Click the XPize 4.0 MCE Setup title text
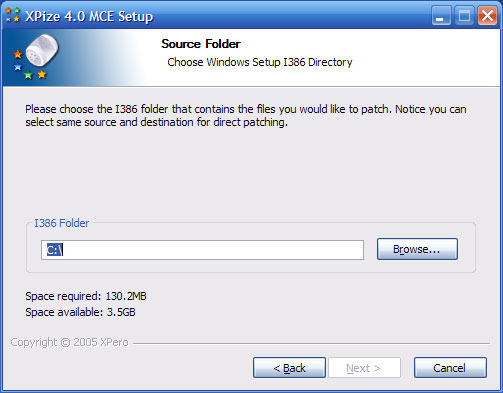The height and width of the screenshot is (393, 503). tap(89, 16)
